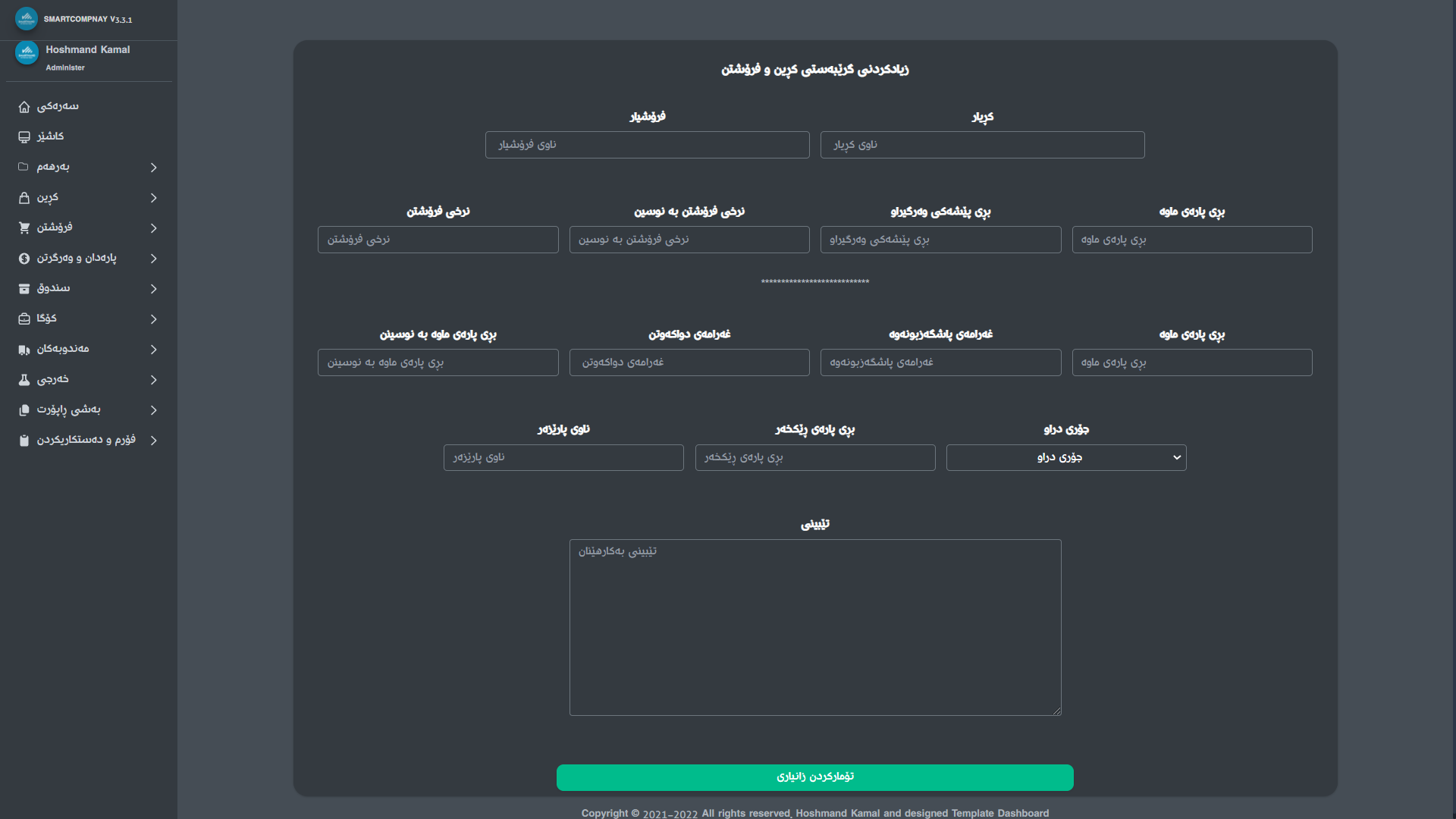Expand the فۆرم و دەستکاریکردن submenu chevron

[x=153, y=441]
